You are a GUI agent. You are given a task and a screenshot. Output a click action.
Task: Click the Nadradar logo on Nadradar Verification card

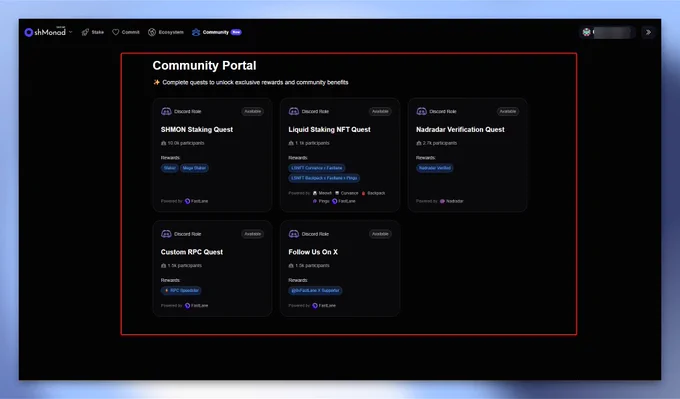click(x=442, y=201)
